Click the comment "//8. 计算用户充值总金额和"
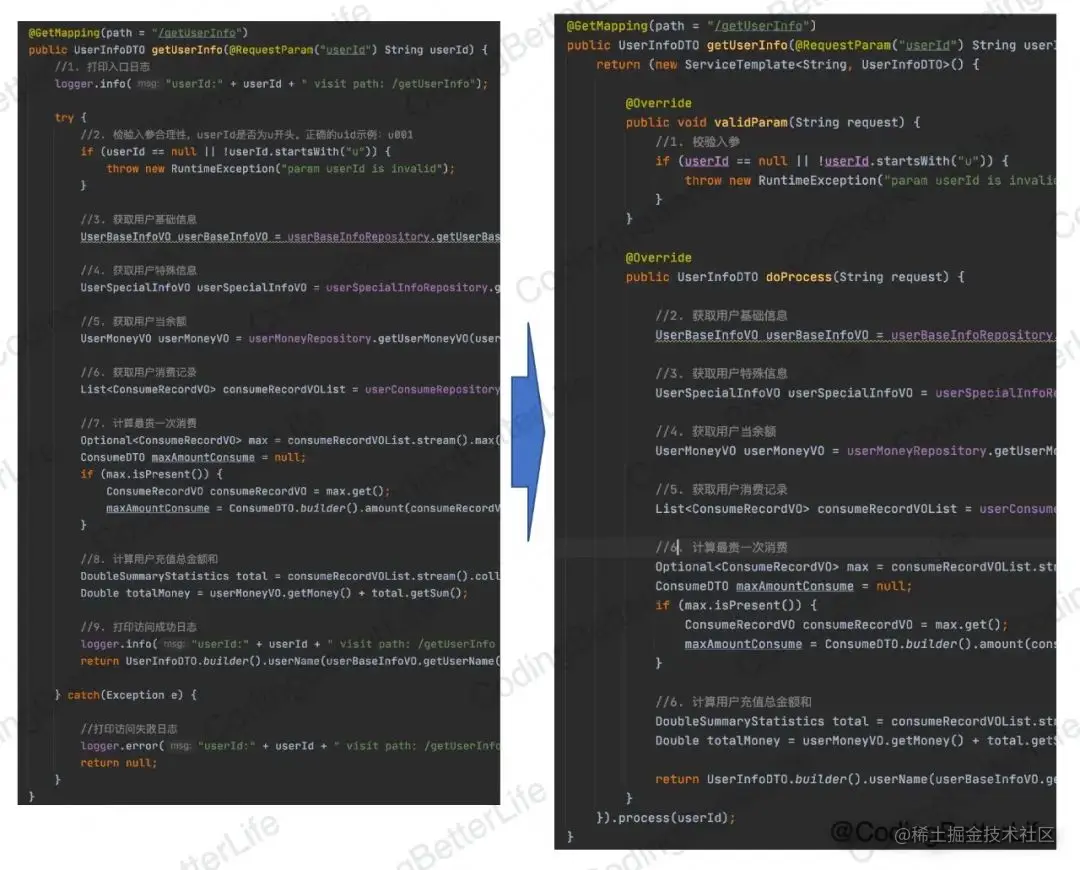The image size is (1080, 870). (149, 559)
